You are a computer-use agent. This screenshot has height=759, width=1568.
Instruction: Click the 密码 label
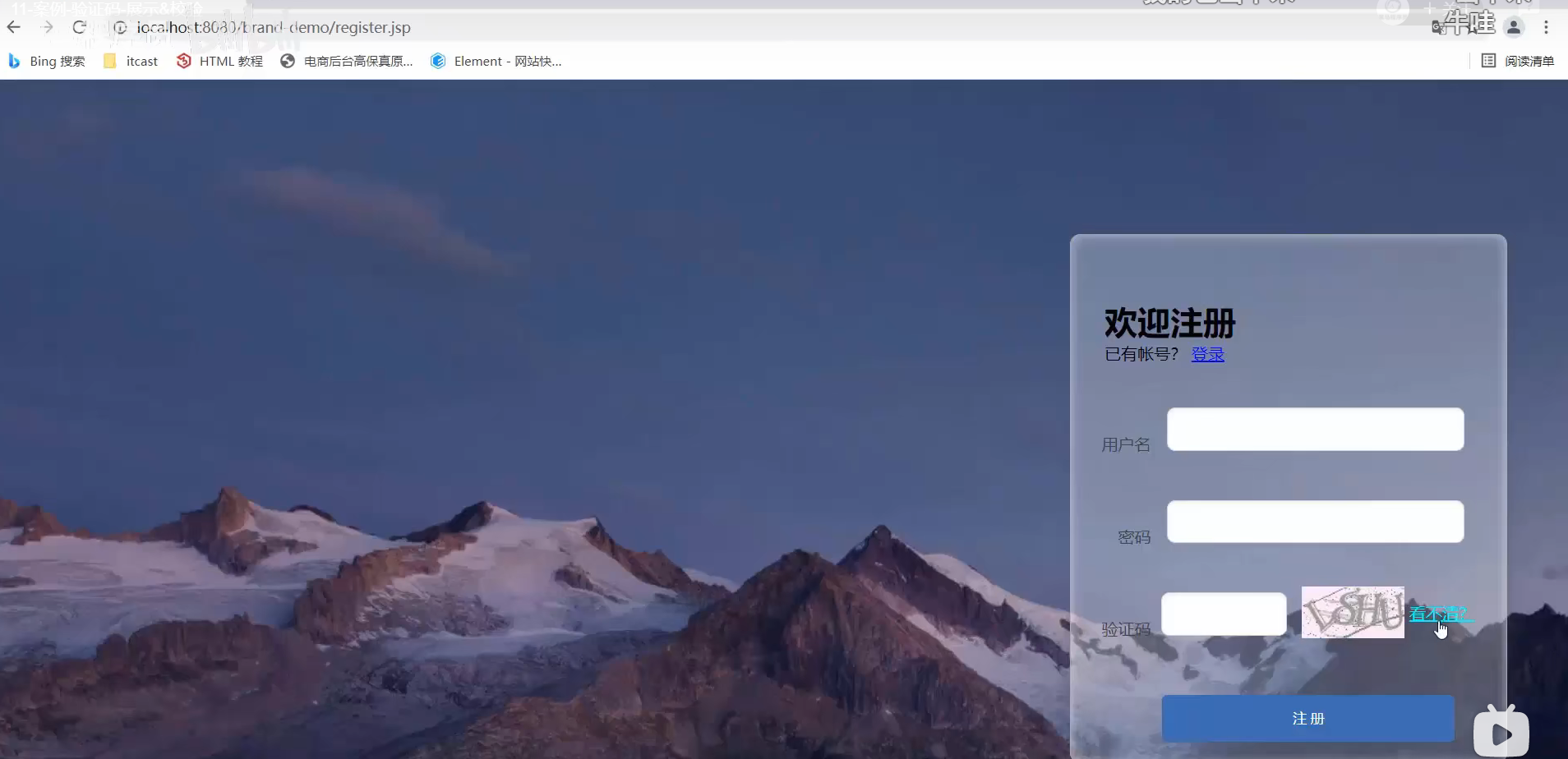coord(1134,537)
